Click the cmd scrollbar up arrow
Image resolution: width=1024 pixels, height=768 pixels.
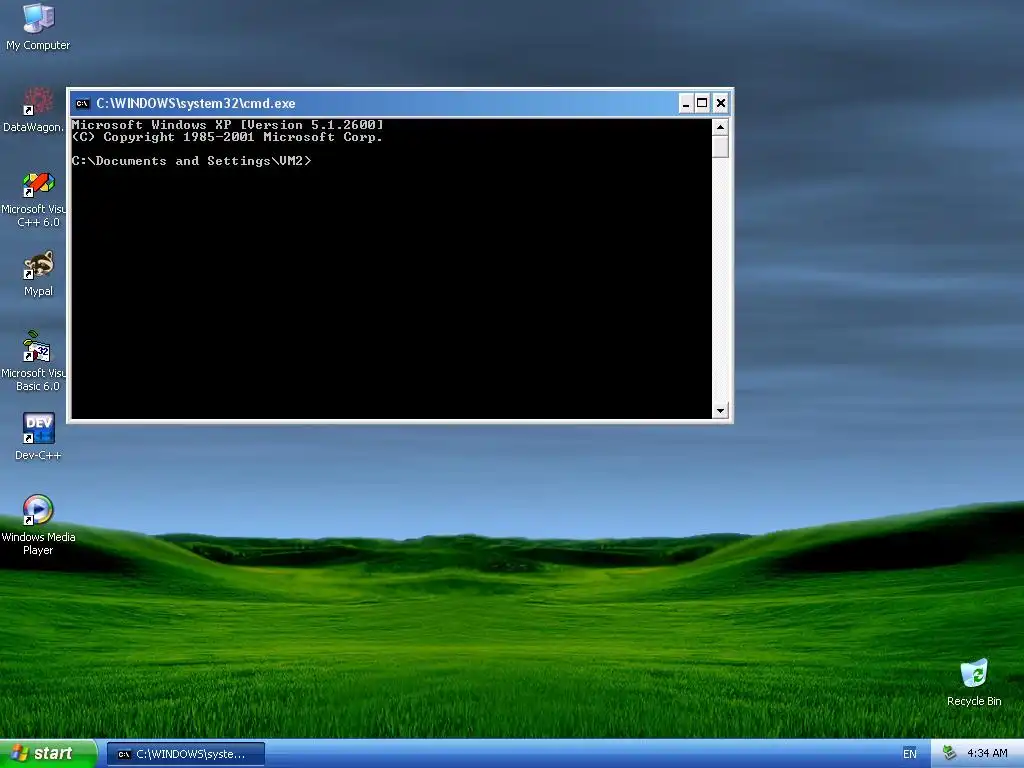click(720, 127)
